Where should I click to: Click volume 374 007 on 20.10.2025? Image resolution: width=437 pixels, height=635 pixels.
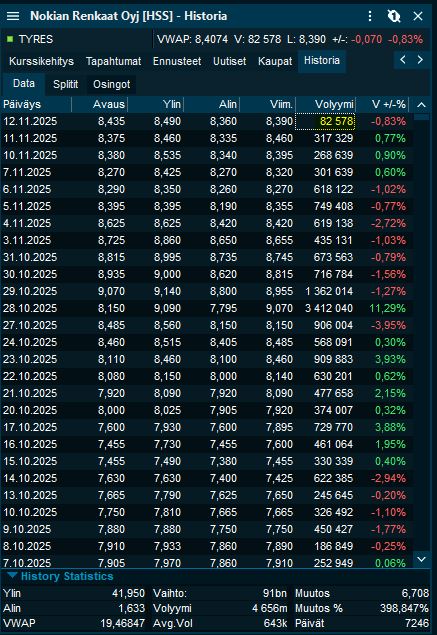coord(333,411)
